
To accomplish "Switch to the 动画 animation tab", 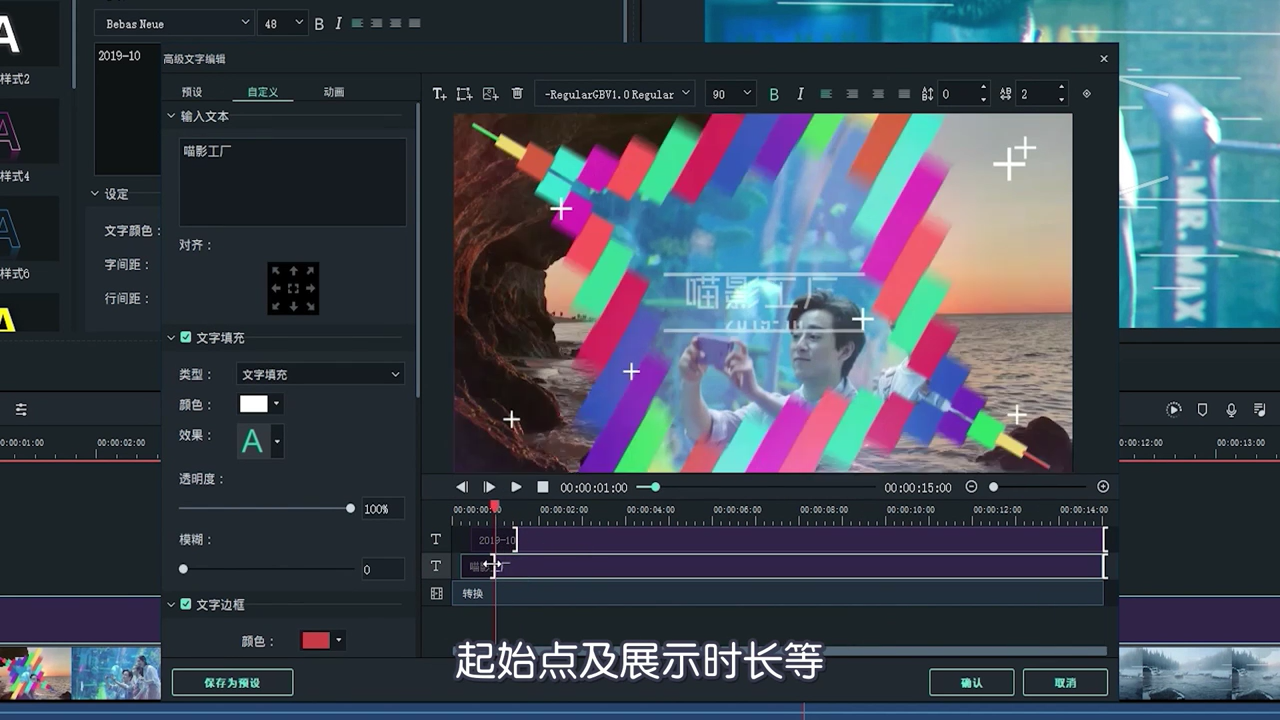I will [x=333, y=91].
